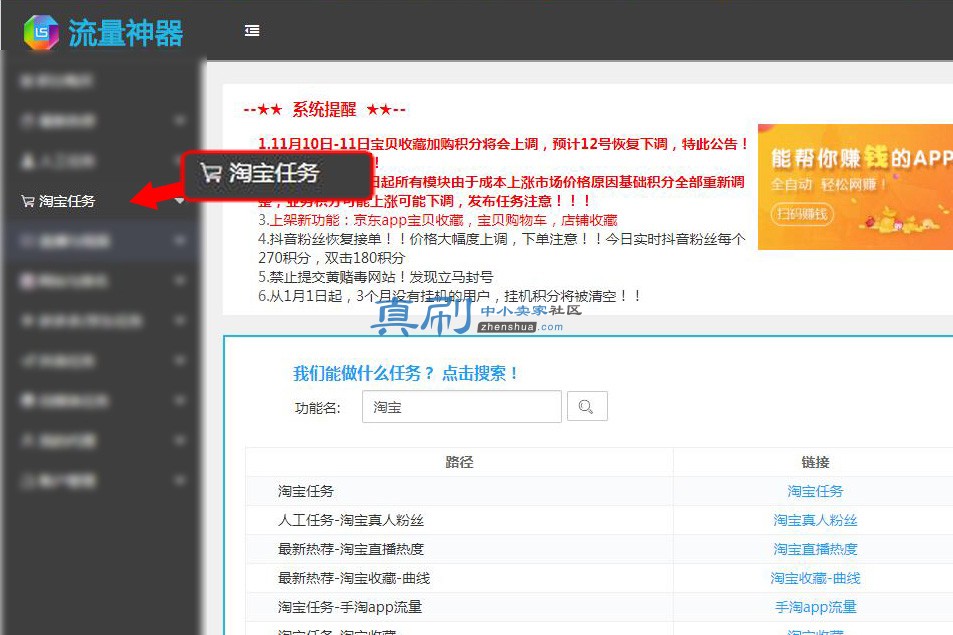Expand the 淘宝任务 dropdown arrow
This screenshot has height=635, width=953.
click(179, 201)
